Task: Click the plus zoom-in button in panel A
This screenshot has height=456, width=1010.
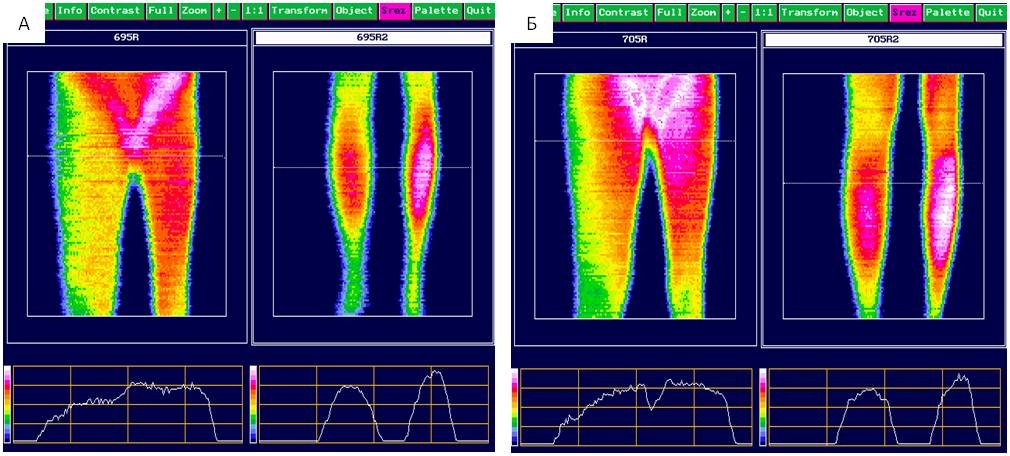Action: [219, 11]
